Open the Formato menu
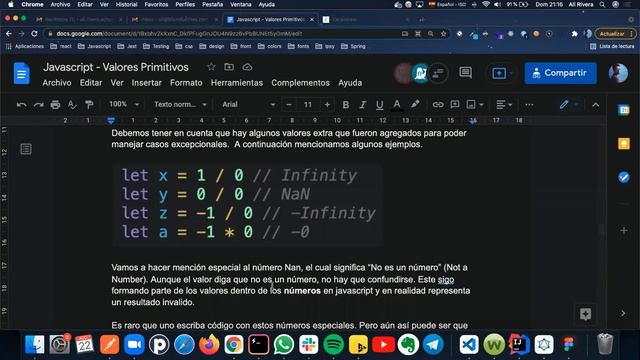This screenshot has width=640, height=360. click(186, 83)
